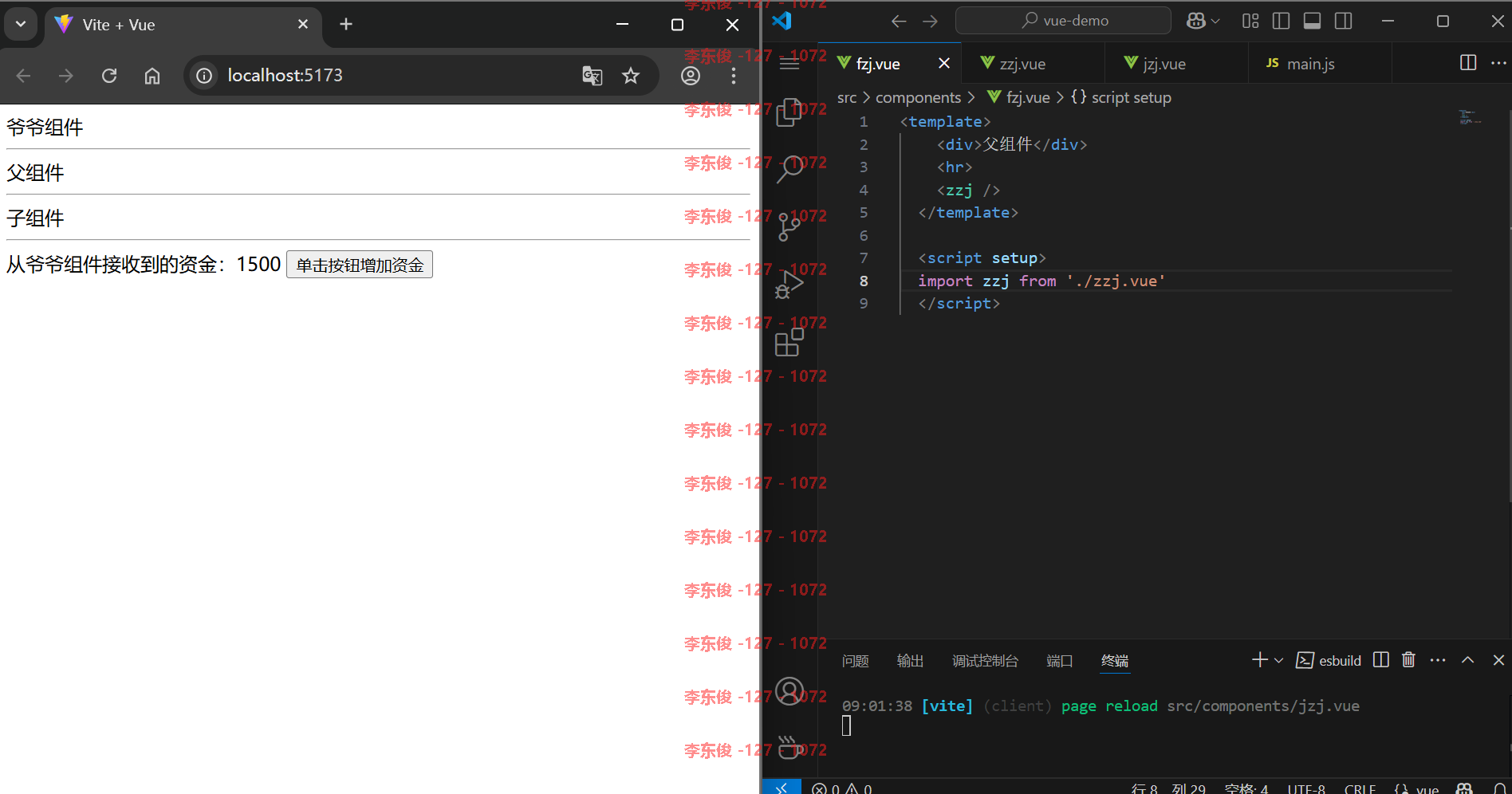The image size is (1512, 794).
Task: Place cursor on line 8 import statement
Action: coord(1041,281)
